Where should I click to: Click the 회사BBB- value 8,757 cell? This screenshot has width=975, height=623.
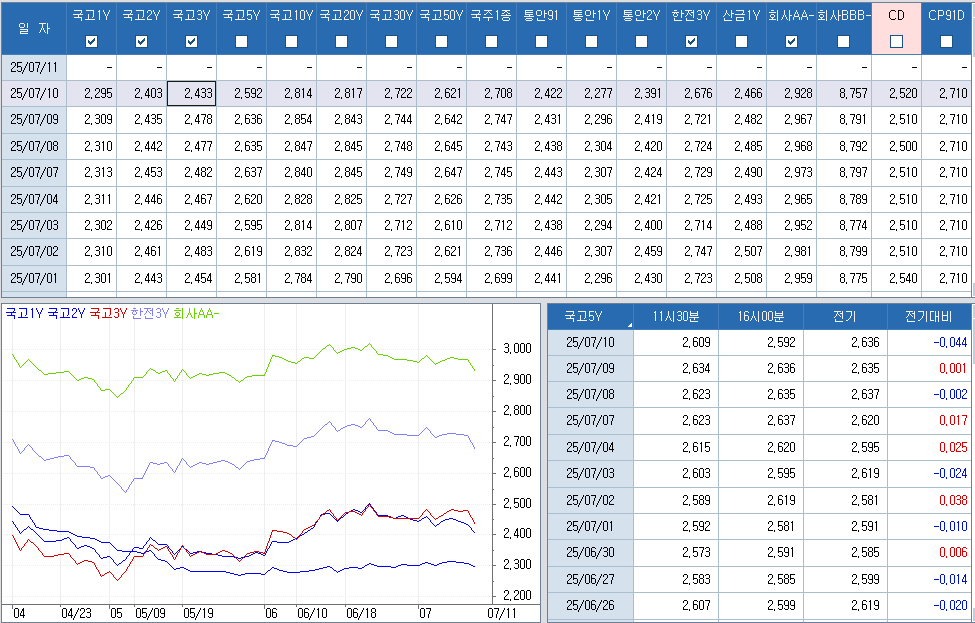pos(844,93)
